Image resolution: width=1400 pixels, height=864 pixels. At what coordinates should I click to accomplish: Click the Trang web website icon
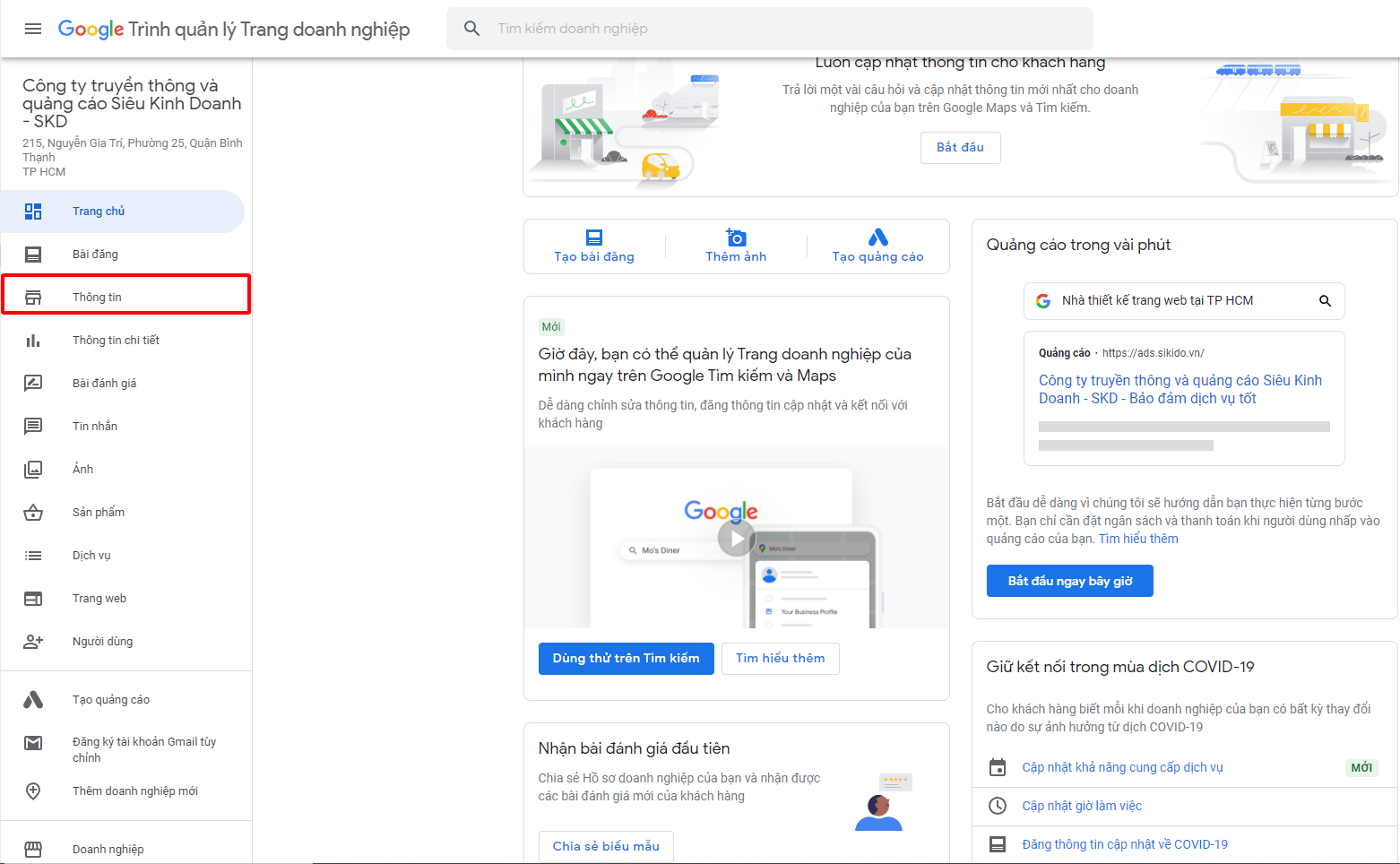click(x=33, y=599)
